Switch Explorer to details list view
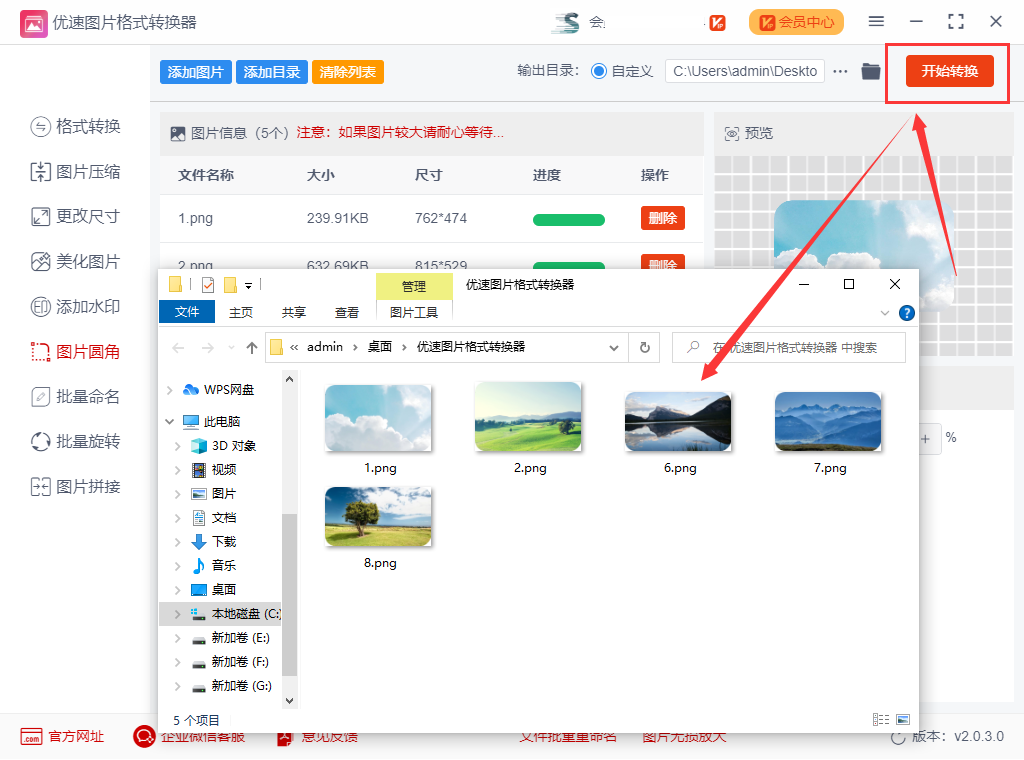The image size is (1024, 760). point(881,720)
